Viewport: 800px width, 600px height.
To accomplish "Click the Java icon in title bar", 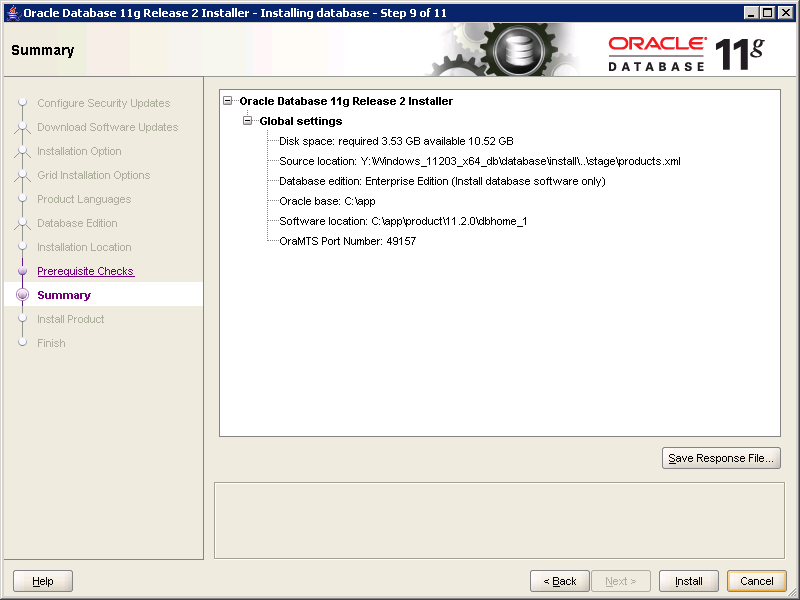I will coord(13,13).
